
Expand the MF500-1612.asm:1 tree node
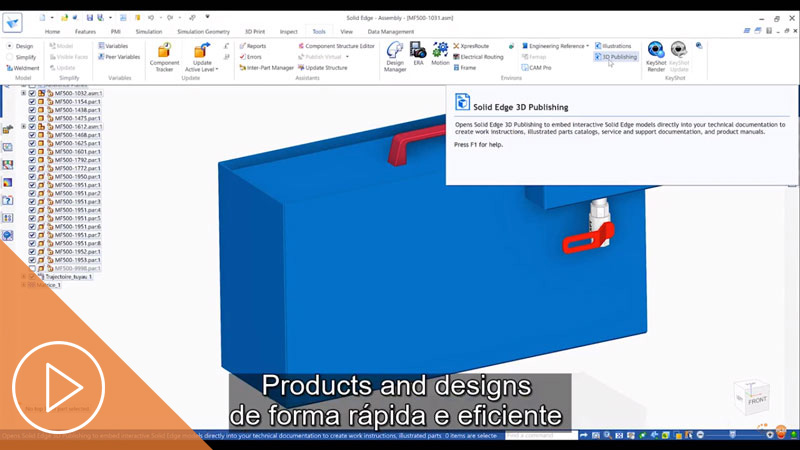click(23, 127)
